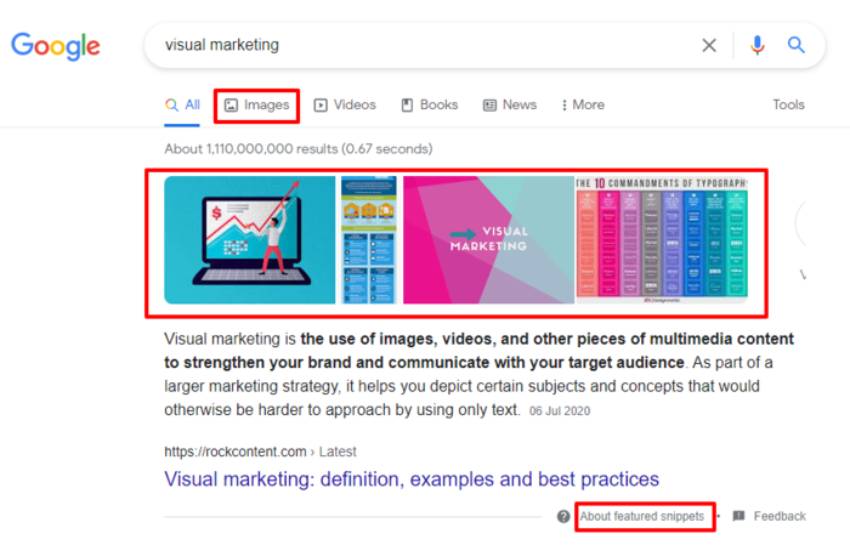Open laptop growth chart illustration thumbnail
The height and width of the screenshot is (545, 850).
249,240
